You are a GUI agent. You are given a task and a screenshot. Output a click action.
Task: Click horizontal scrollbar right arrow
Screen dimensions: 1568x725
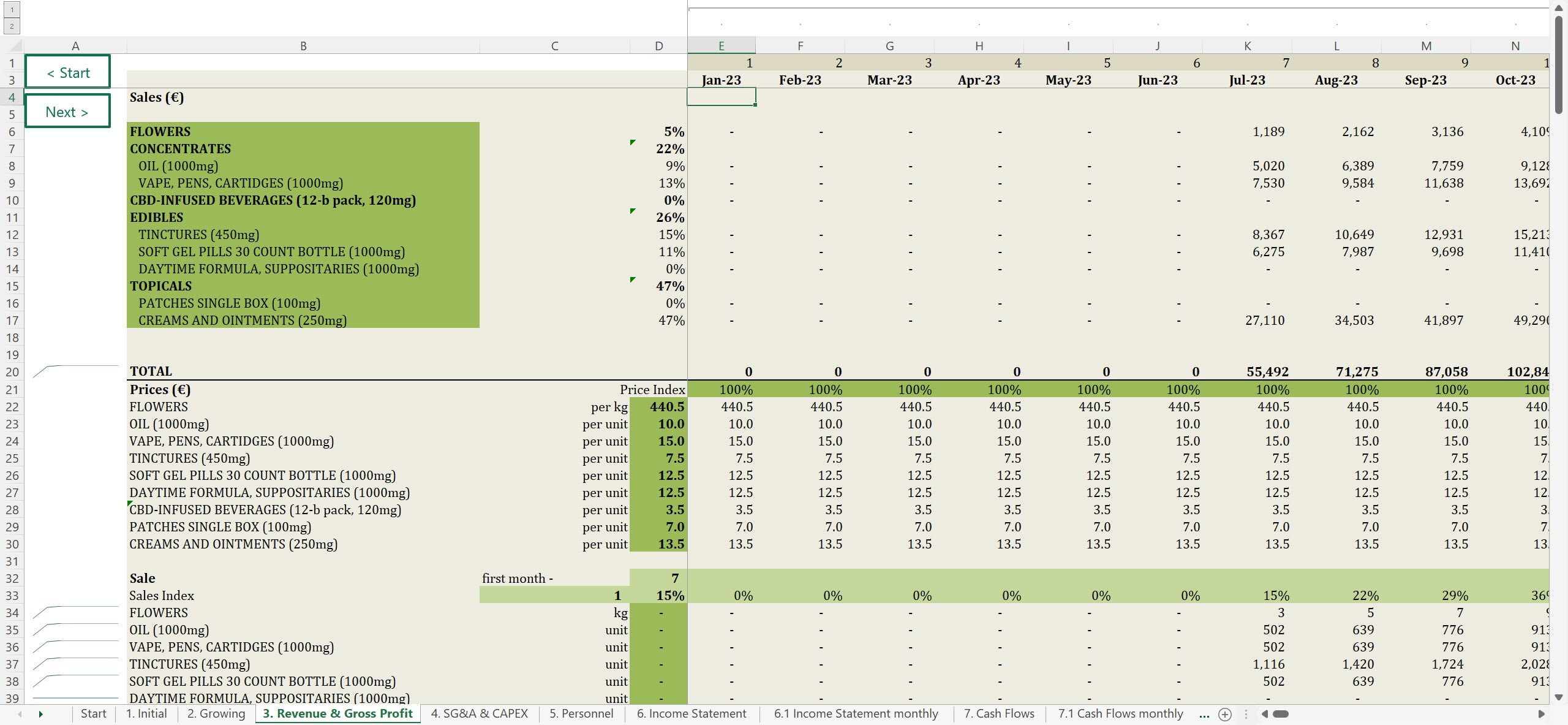[1541, 714]
